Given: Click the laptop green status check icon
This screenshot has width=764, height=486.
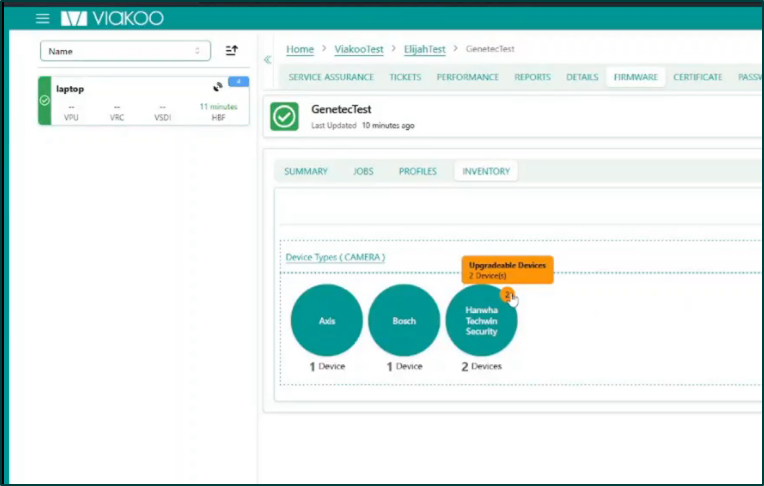Looking at the screenshot, I should pos(44,101).
